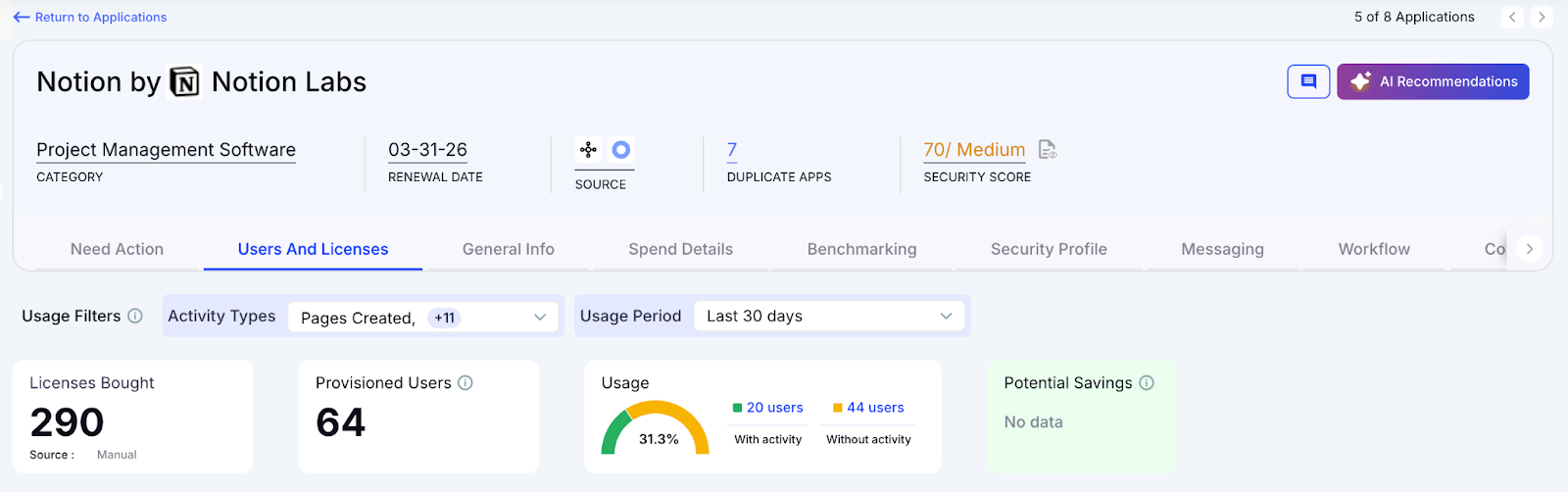Screen dimensions: 1568x492
Task: Click the Provisioned Users info icon
Action: tap(465, 383)
